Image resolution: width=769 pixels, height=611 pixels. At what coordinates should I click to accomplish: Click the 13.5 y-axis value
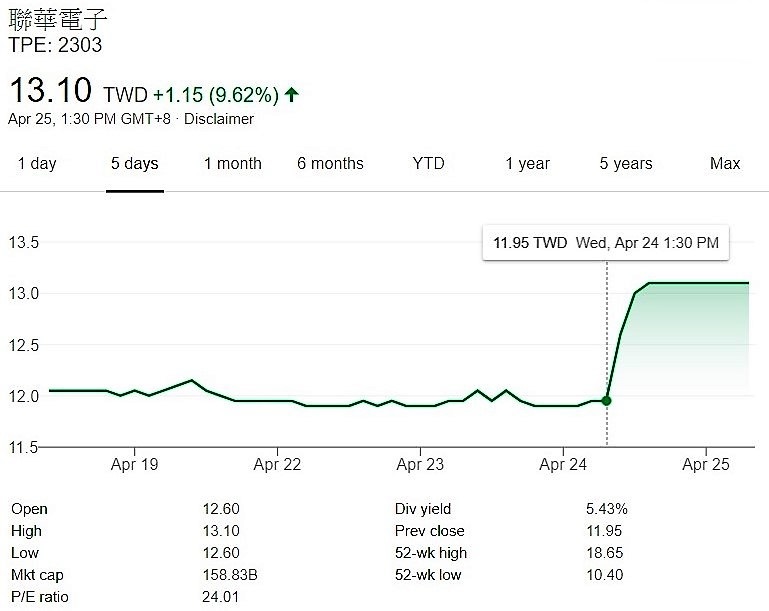24,242
